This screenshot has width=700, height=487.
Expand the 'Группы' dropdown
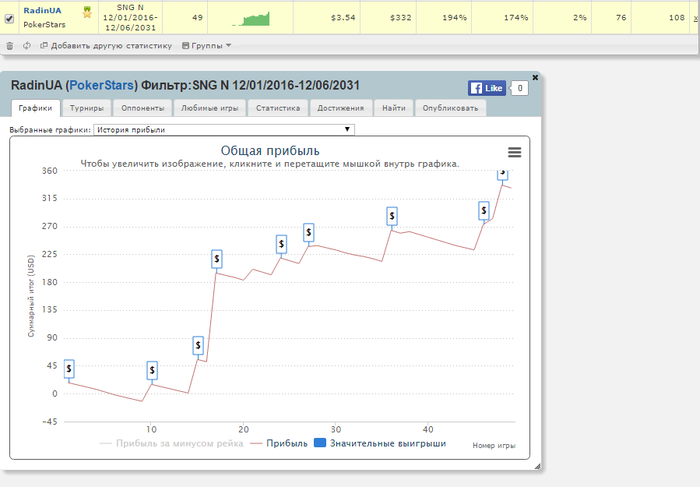(207, 46)
